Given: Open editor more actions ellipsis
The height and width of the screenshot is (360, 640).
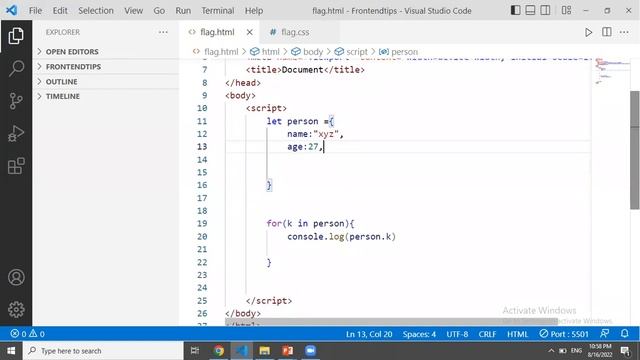Looking at the screenshot, I should 624,32.
